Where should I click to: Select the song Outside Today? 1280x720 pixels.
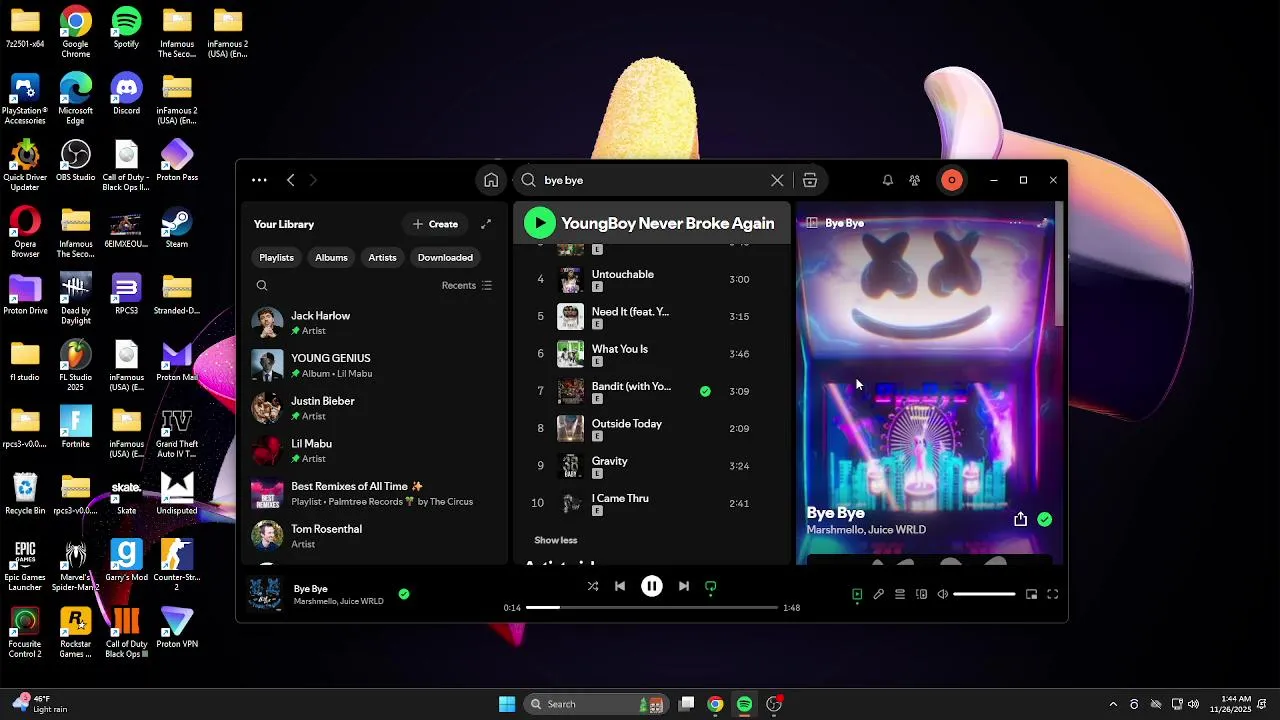[627, 424]
